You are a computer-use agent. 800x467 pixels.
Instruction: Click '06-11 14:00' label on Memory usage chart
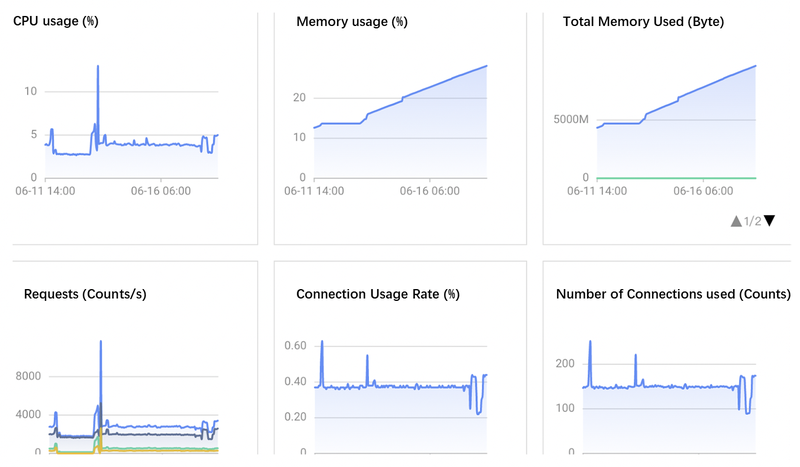314,191
